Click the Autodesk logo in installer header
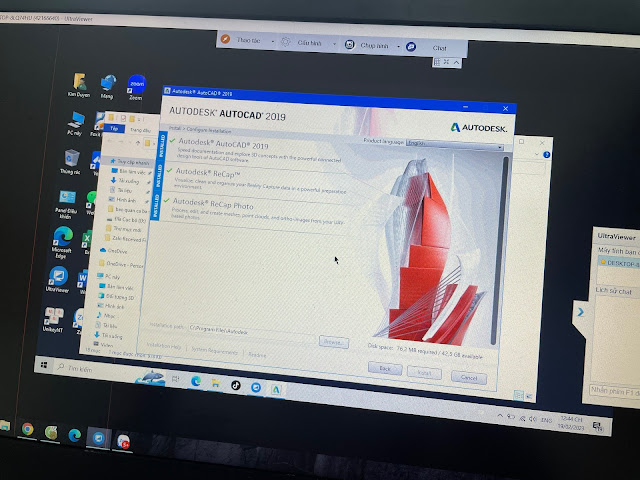This screenshot has width=640, height=480. pyautogui.click(x=479, y=128)
